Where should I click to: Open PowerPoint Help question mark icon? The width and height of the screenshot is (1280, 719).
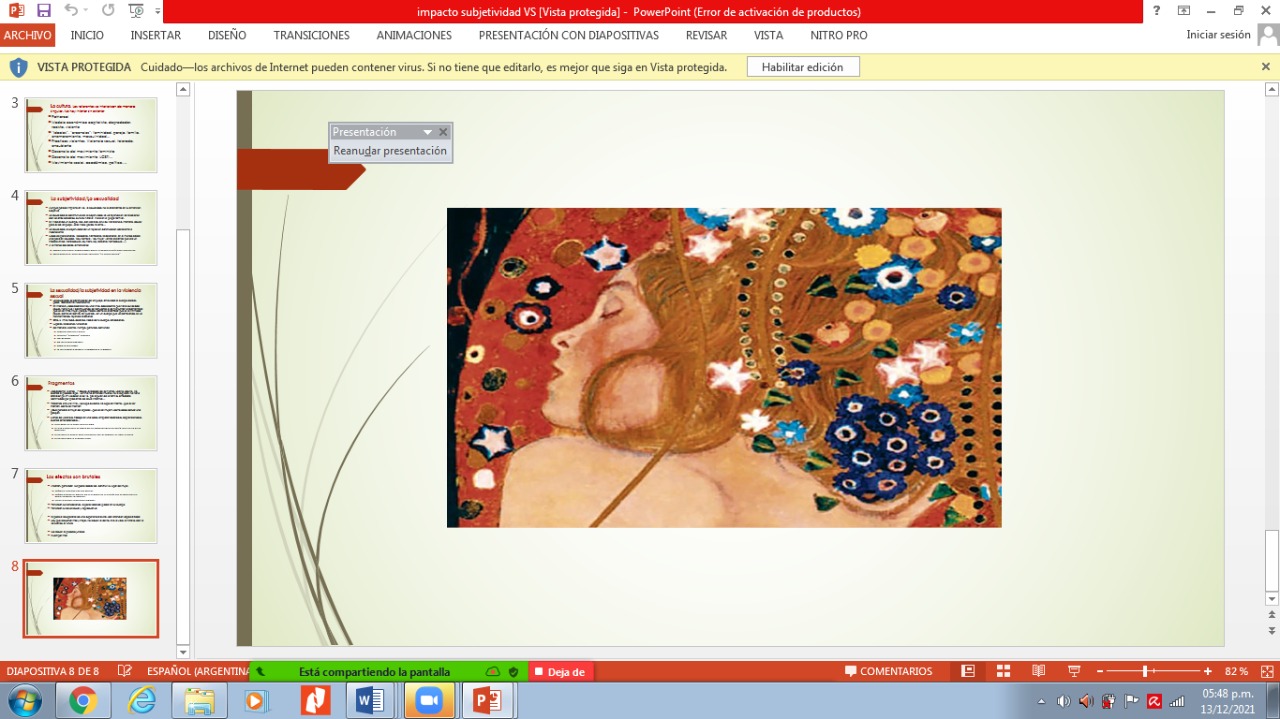pos(1156,11)
